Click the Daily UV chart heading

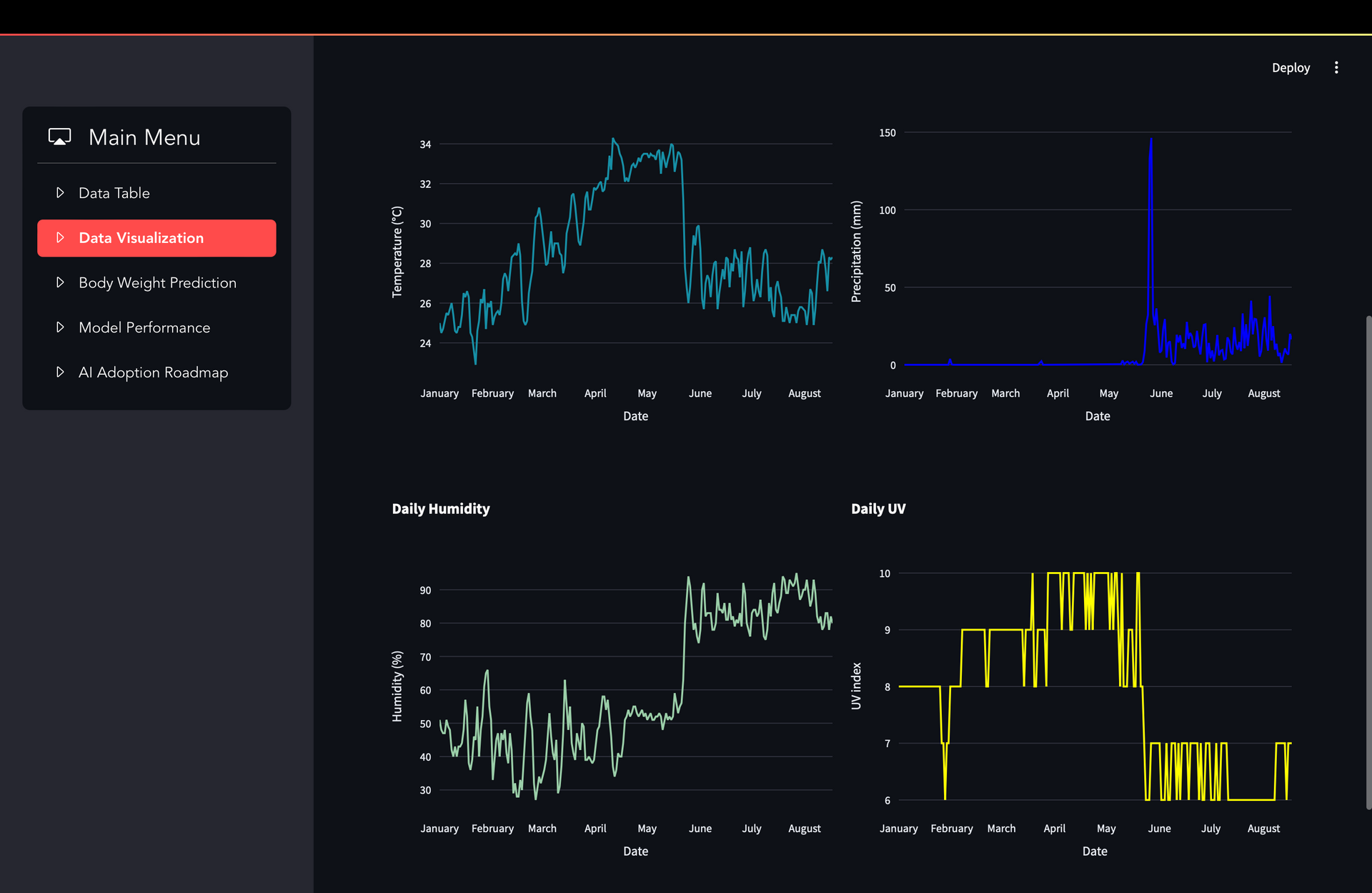878,509
